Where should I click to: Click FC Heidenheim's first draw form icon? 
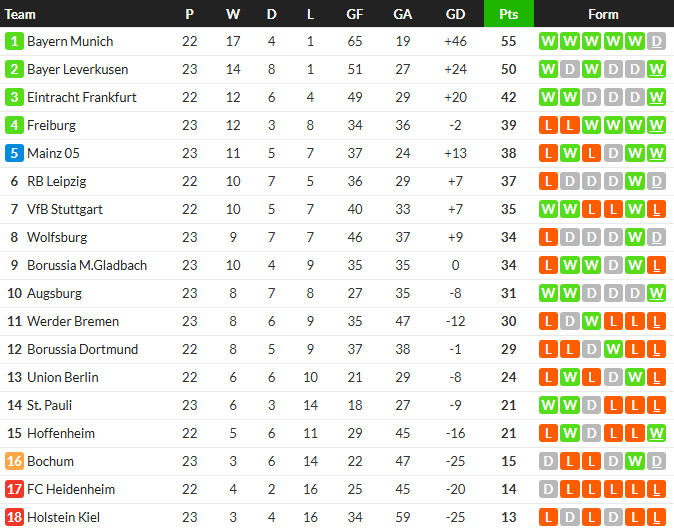(547, 490)
